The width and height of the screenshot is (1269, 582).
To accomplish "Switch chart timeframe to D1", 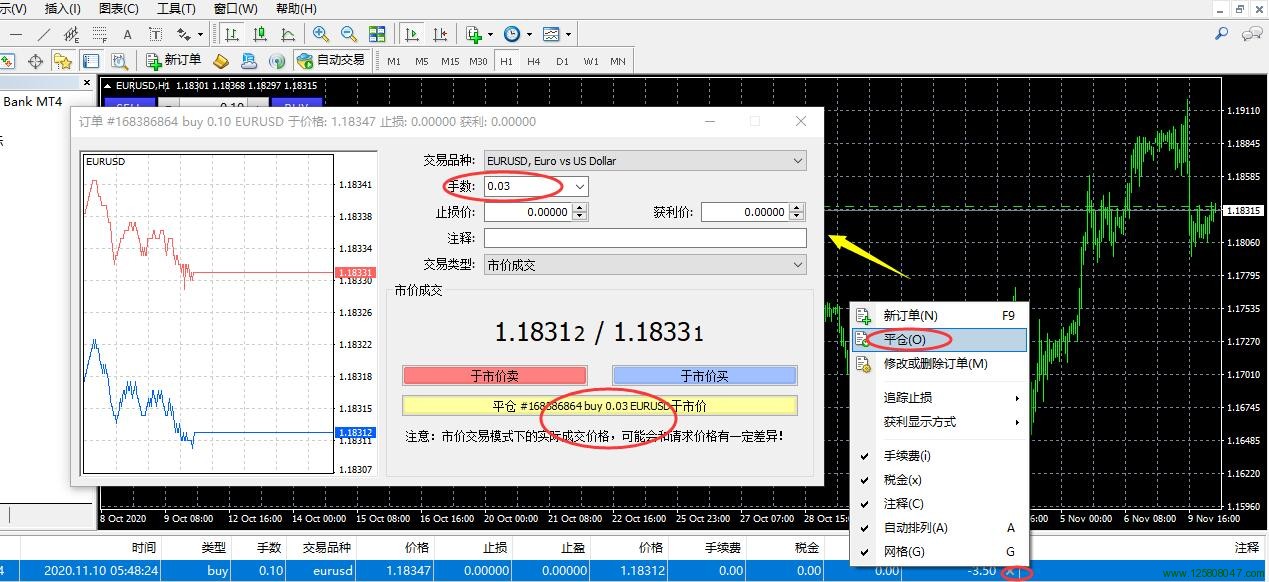I will 562,61.
